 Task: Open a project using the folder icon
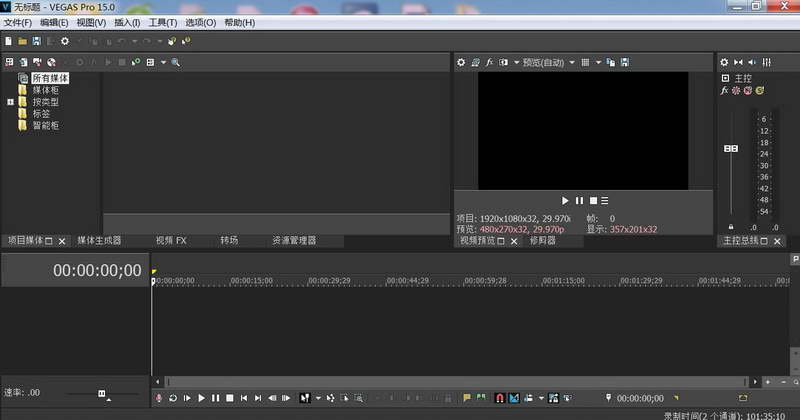pyautogui.click(x=22, y=41)
